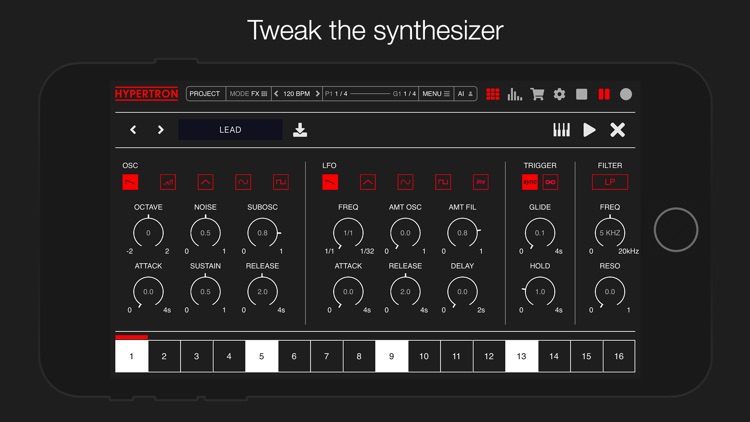Toggle sequencer step 7
Viewport: 750px width, 422px height.
coord(327,356)
